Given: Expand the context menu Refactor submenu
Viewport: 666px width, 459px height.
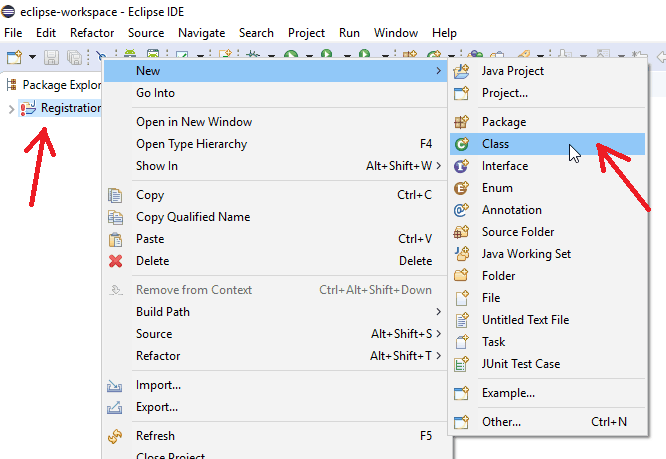Looking at the screenshot, I should coord(275,355).
